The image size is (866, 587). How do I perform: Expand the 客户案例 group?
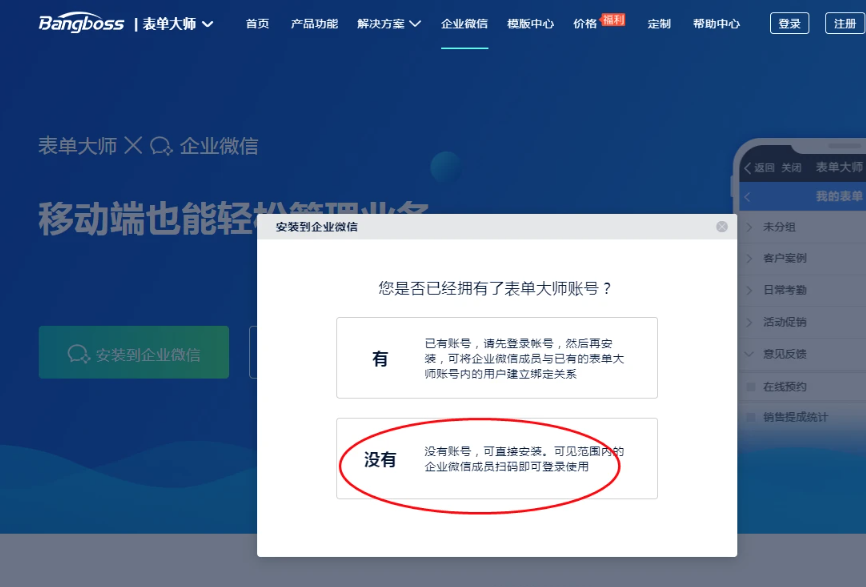tap(749, 259)
